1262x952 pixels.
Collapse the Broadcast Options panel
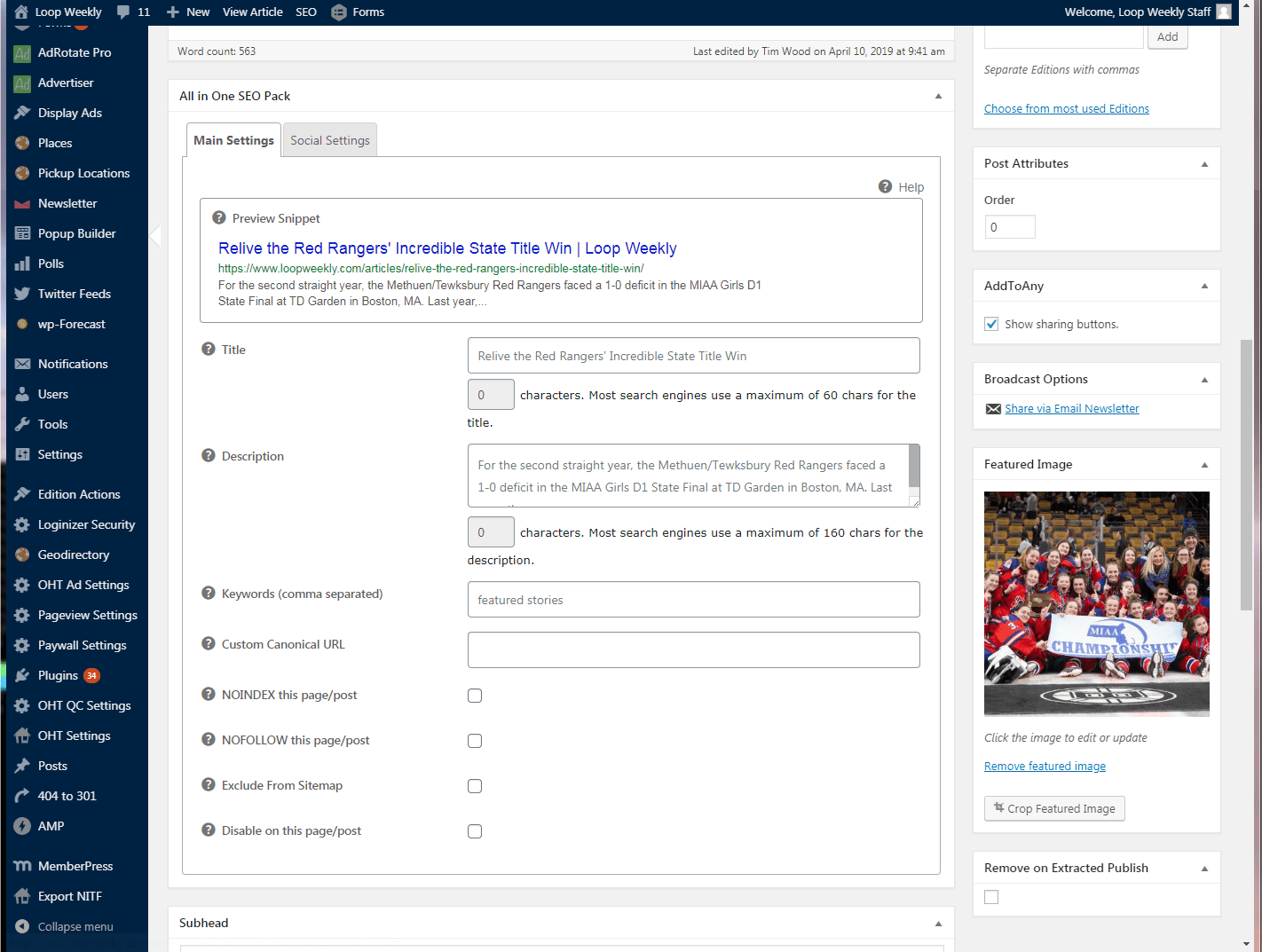pos(1204,380)
